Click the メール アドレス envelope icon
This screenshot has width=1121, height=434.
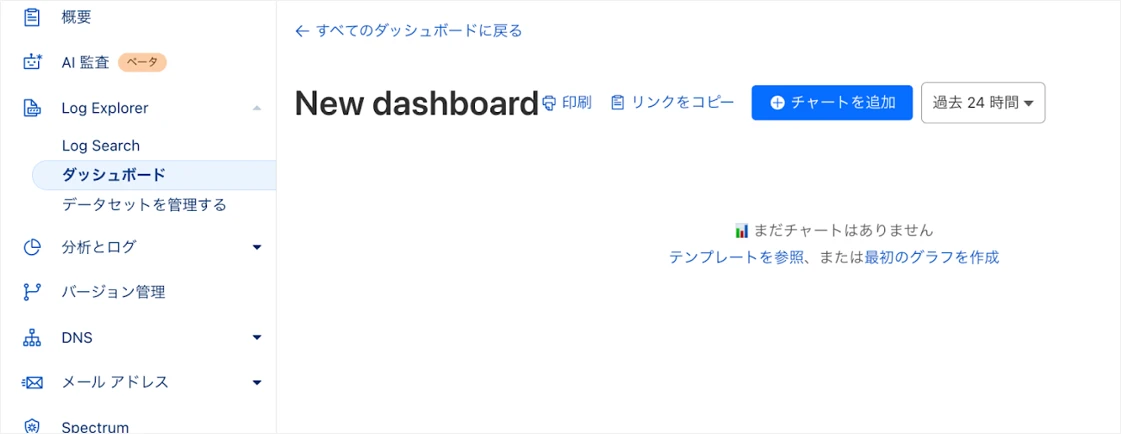pos(32,382)
